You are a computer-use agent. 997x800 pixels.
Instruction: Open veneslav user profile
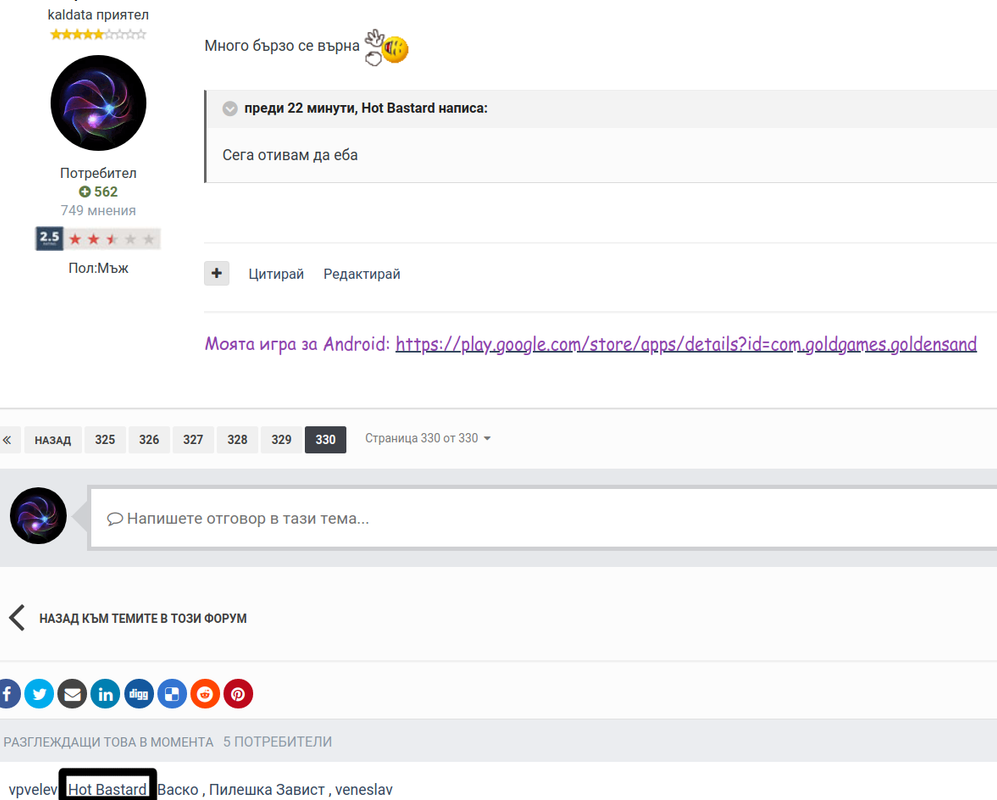coord(364,789)
